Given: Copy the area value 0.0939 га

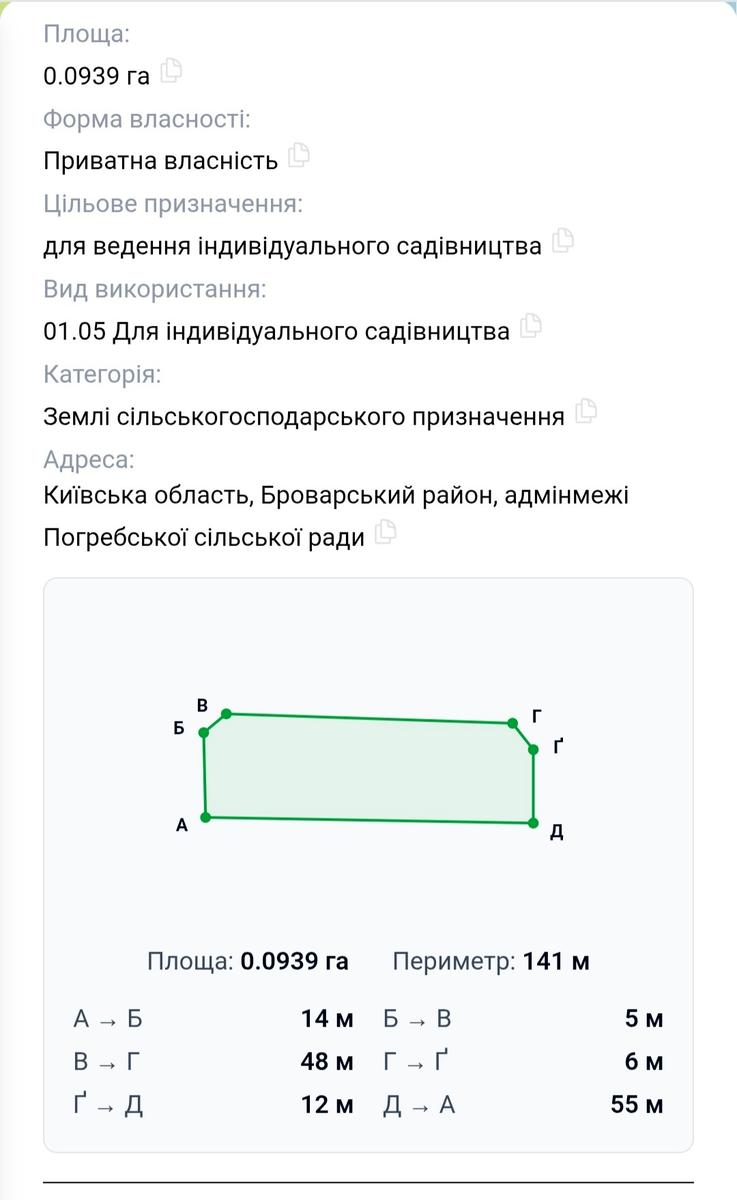Looking at the screenshot, I should pos(171,72).
